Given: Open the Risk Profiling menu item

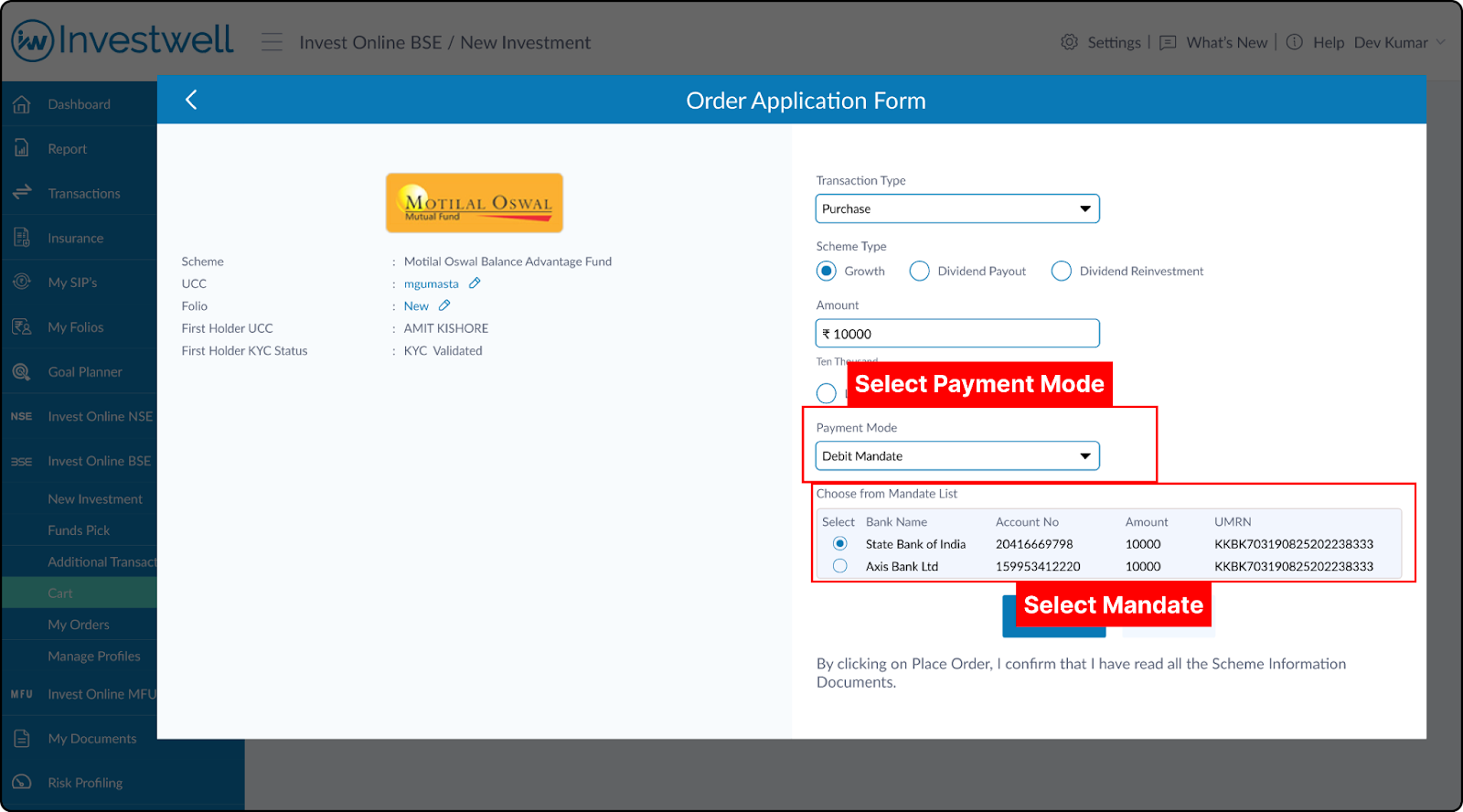Looking at the screenshot, I should pos(85,782).
